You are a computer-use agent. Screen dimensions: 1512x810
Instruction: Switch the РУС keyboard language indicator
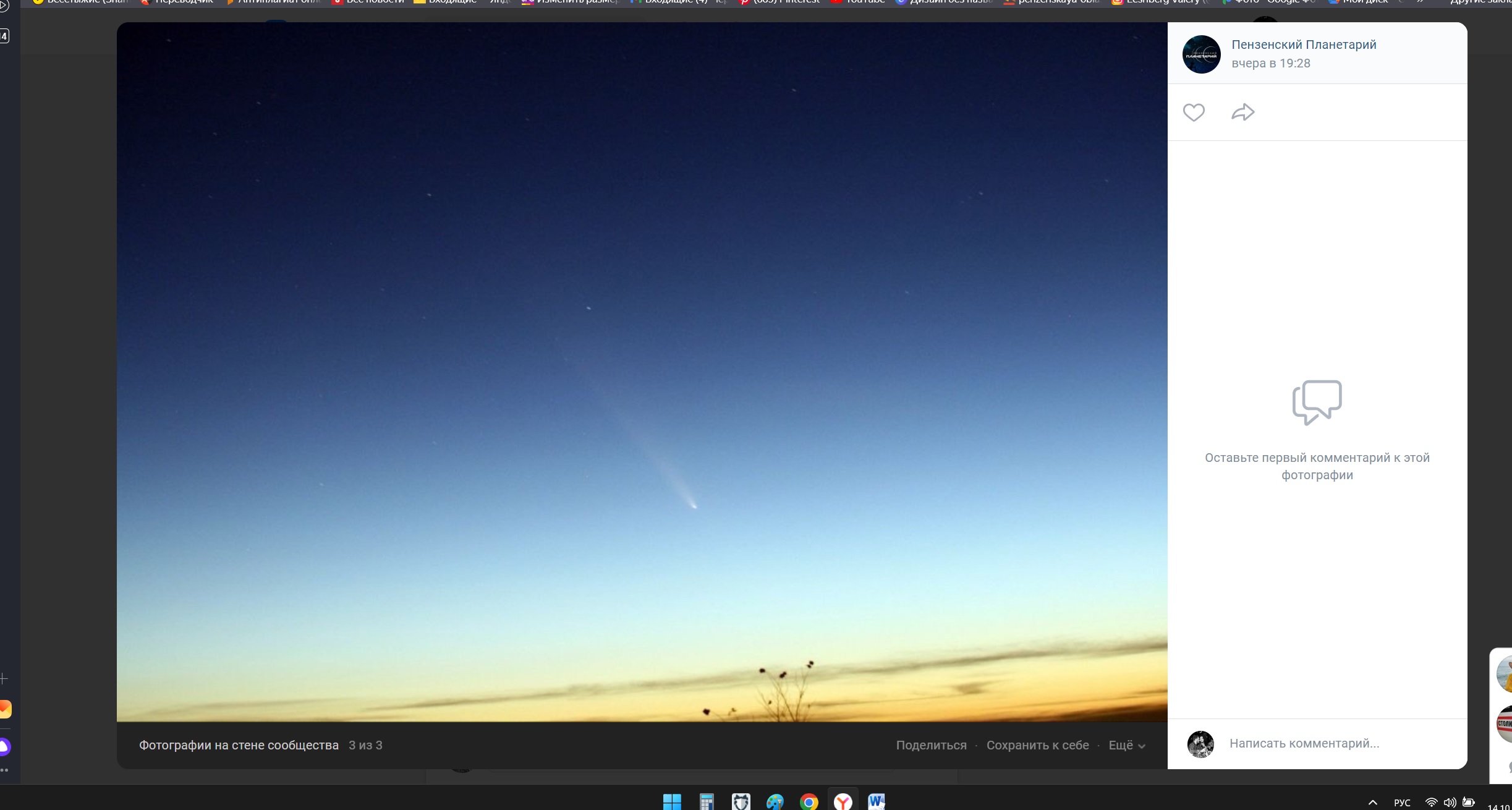click(x=1402, y=803)
